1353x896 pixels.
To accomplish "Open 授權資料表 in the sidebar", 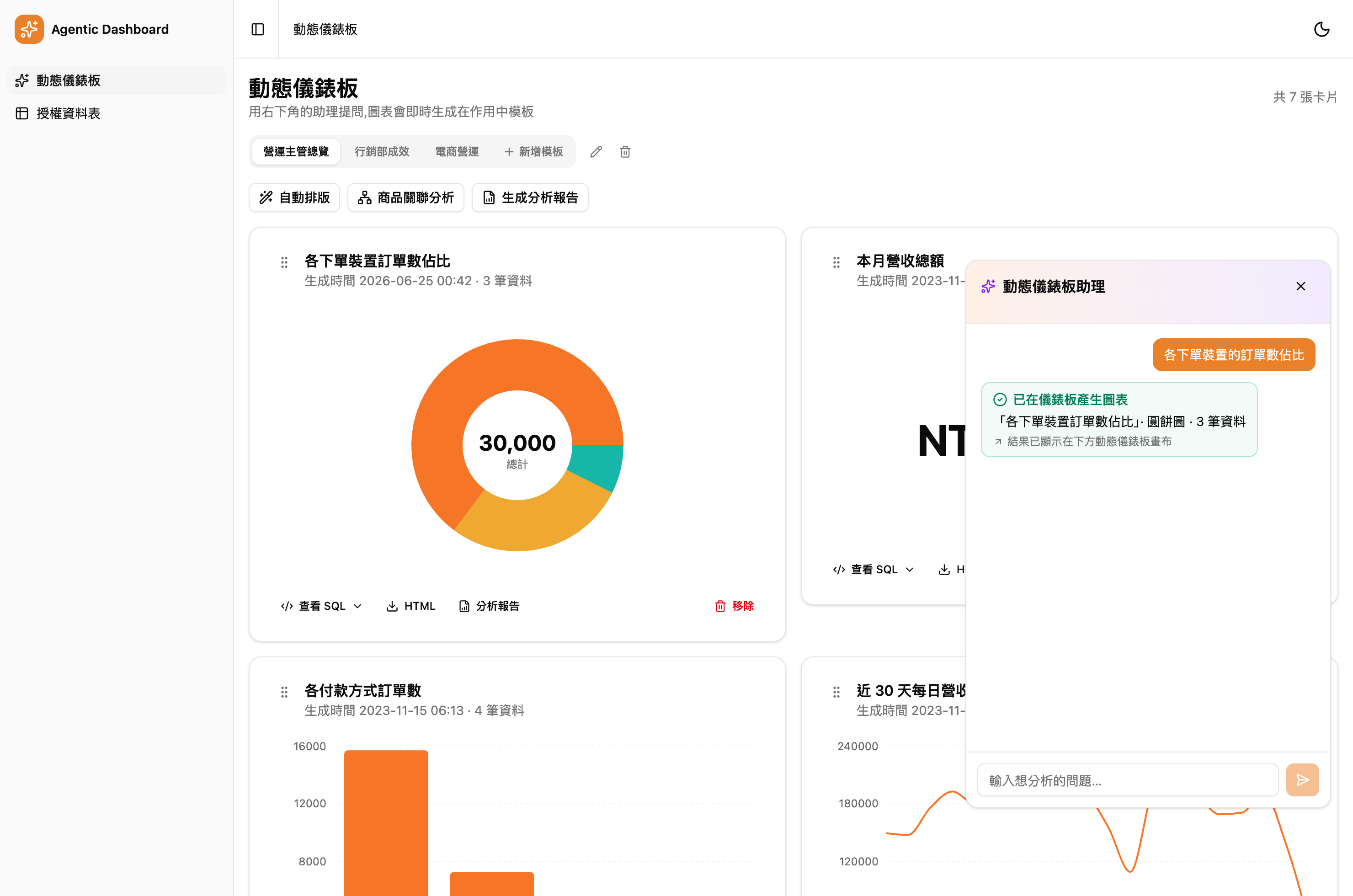I will (117, 113).
